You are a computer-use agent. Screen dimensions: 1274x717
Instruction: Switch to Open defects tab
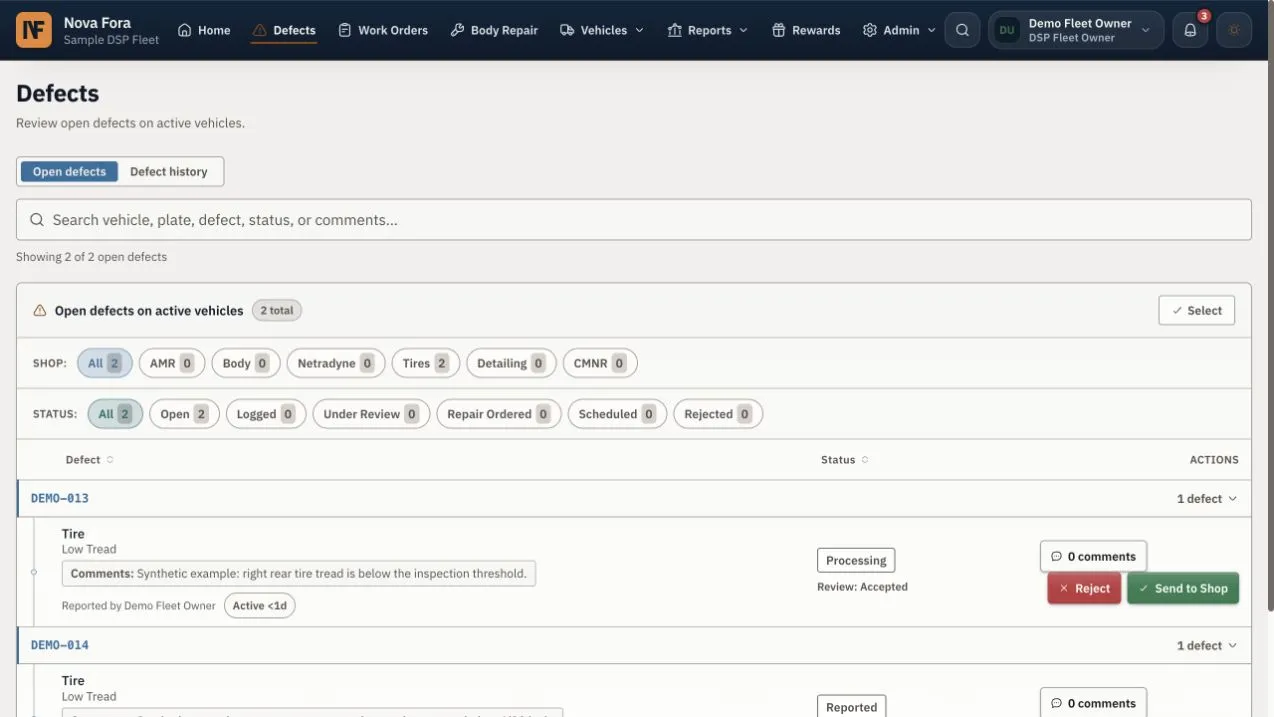click(69, 172)
